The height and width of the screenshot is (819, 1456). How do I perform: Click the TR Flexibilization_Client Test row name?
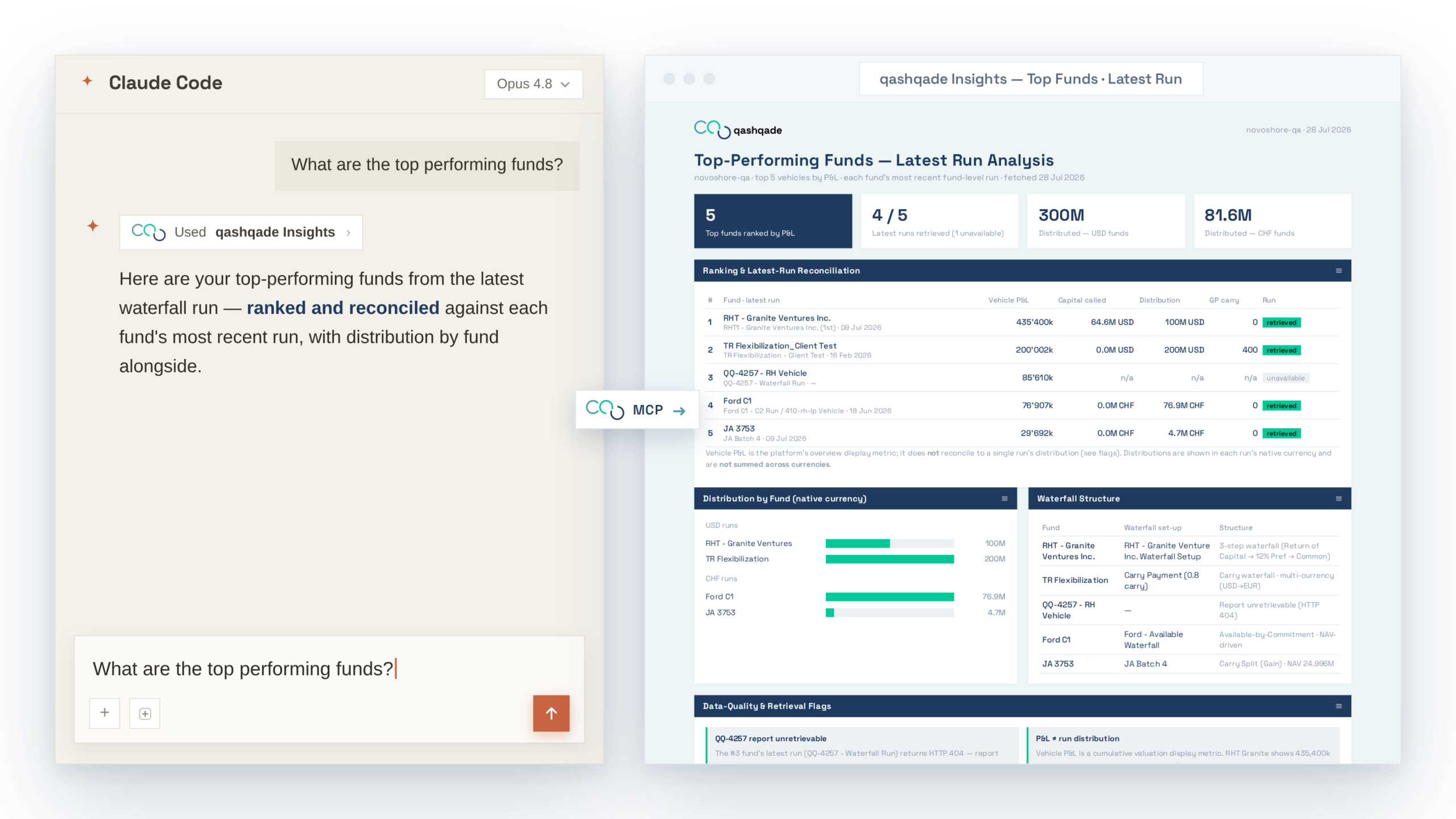pos(779,346)
